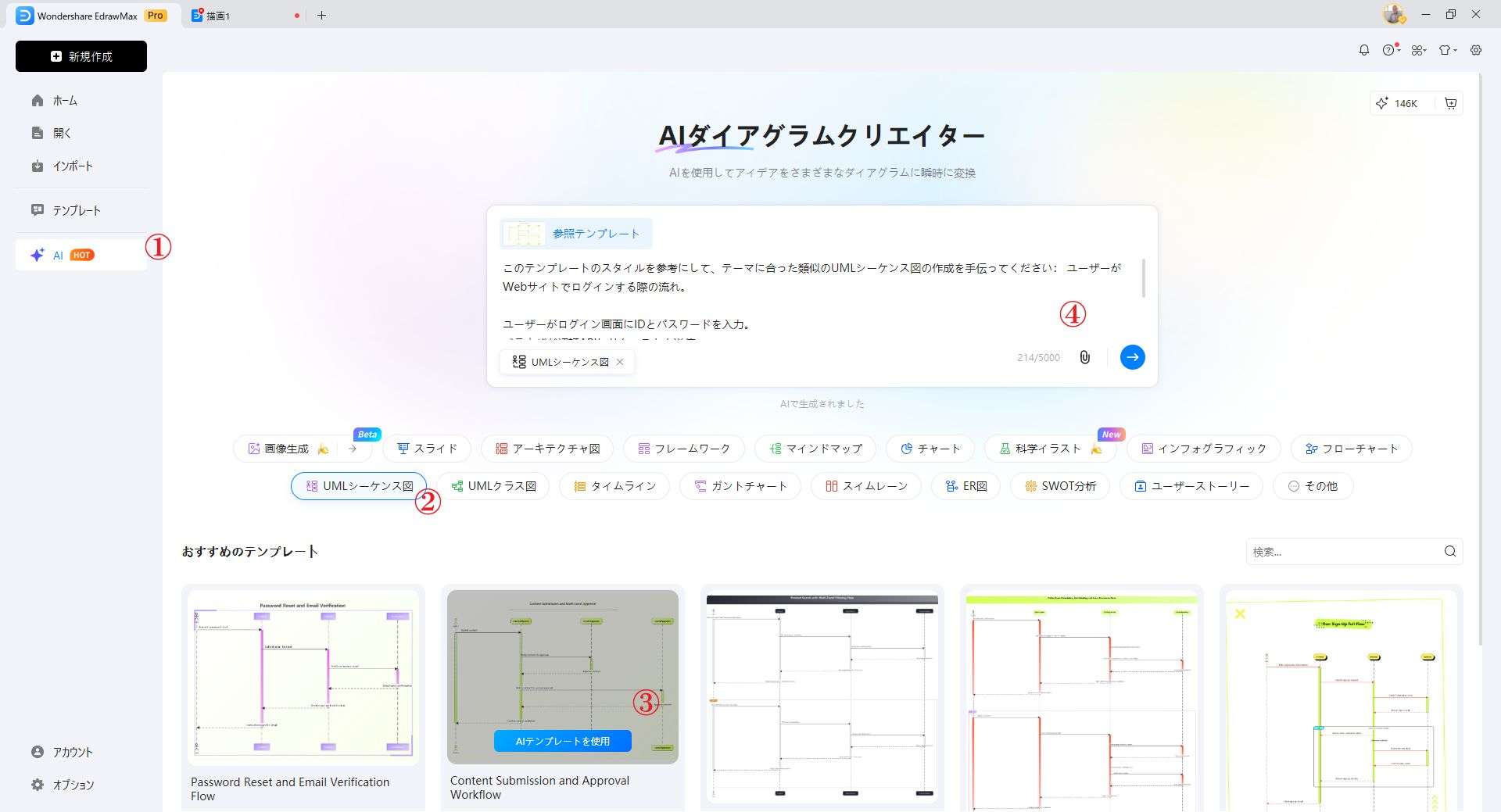Click the shopping cart icon near 146K
The width and height of the screenshot is (1501, 812).
1450,102
